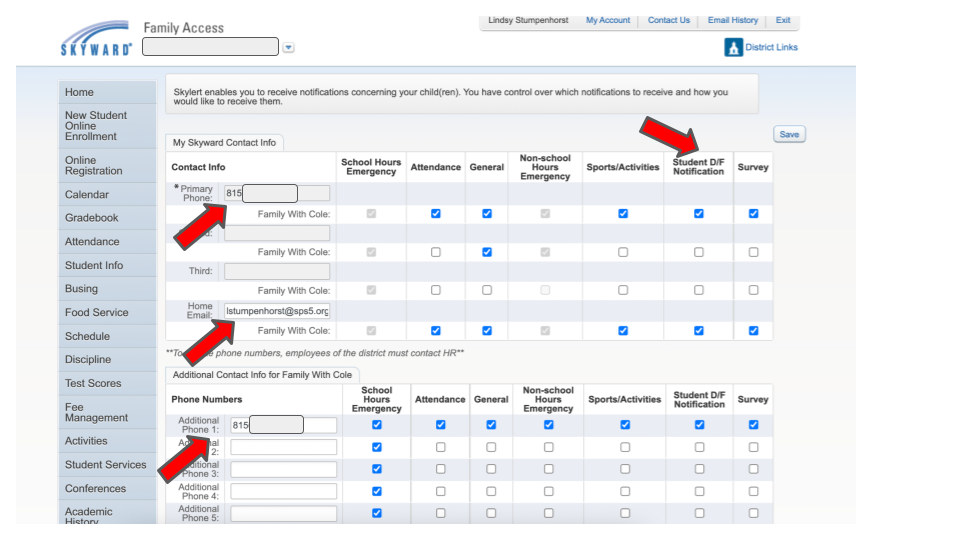Open Online Registration menu item
This screenshot has height=540, width=960.
(107, 166)
